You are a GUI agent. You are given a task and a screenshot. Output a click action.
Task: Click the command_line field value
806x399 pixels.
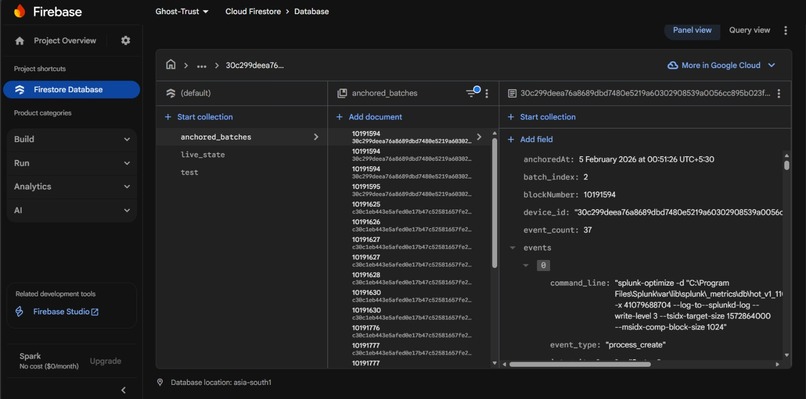pos(698,305)
